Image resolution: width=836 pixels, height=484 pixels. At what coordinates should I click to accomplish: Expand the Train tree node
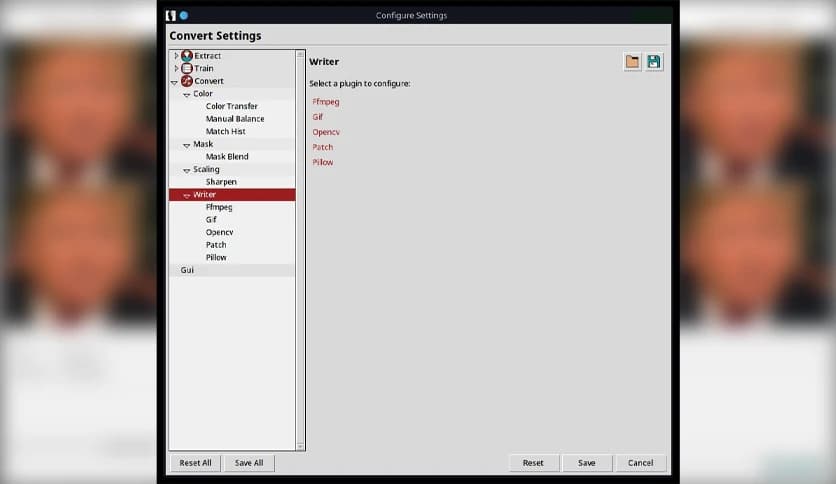pos(176,68)
